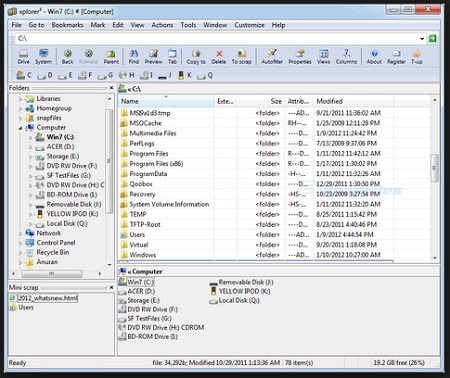
Task: Open the Views toolbar icon
Action: (324, 57)
